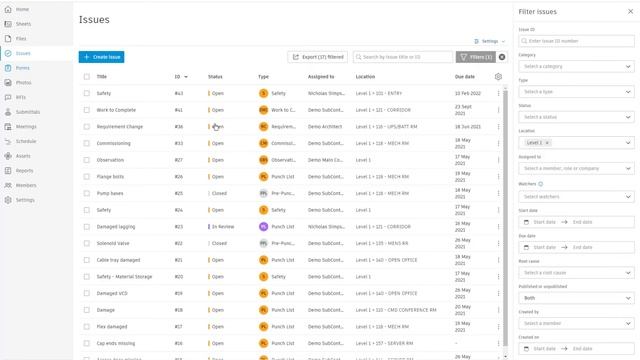The image size is (640, 360).
Task: Remove the Level 1 location filter tag
Action: [547, 143]
